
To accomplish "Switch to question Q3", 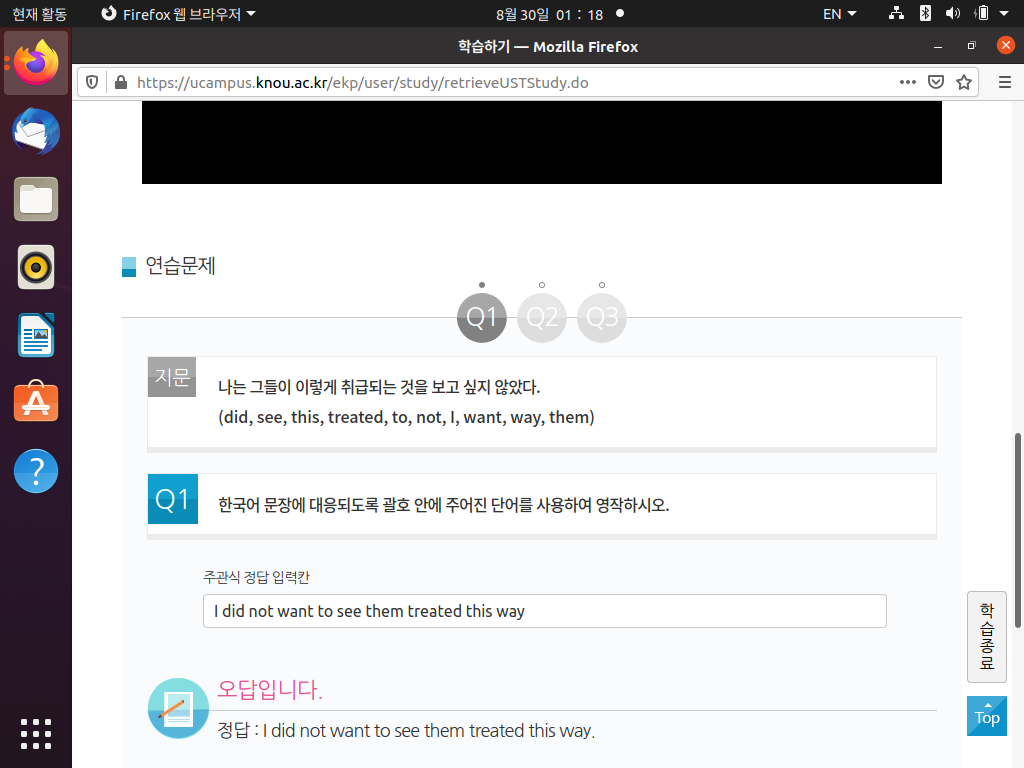I will [602, 318].
